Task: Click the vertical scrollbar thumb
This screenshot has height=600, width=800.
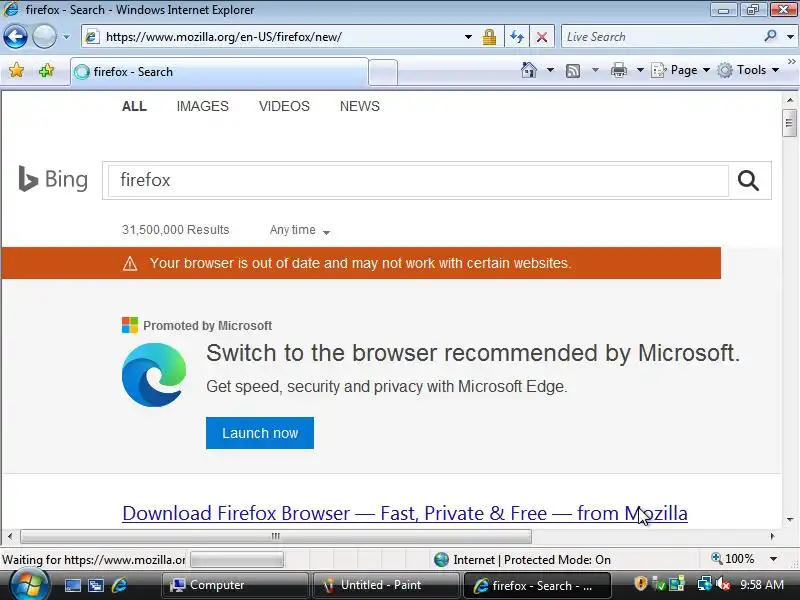Action: tap(790, 123)
